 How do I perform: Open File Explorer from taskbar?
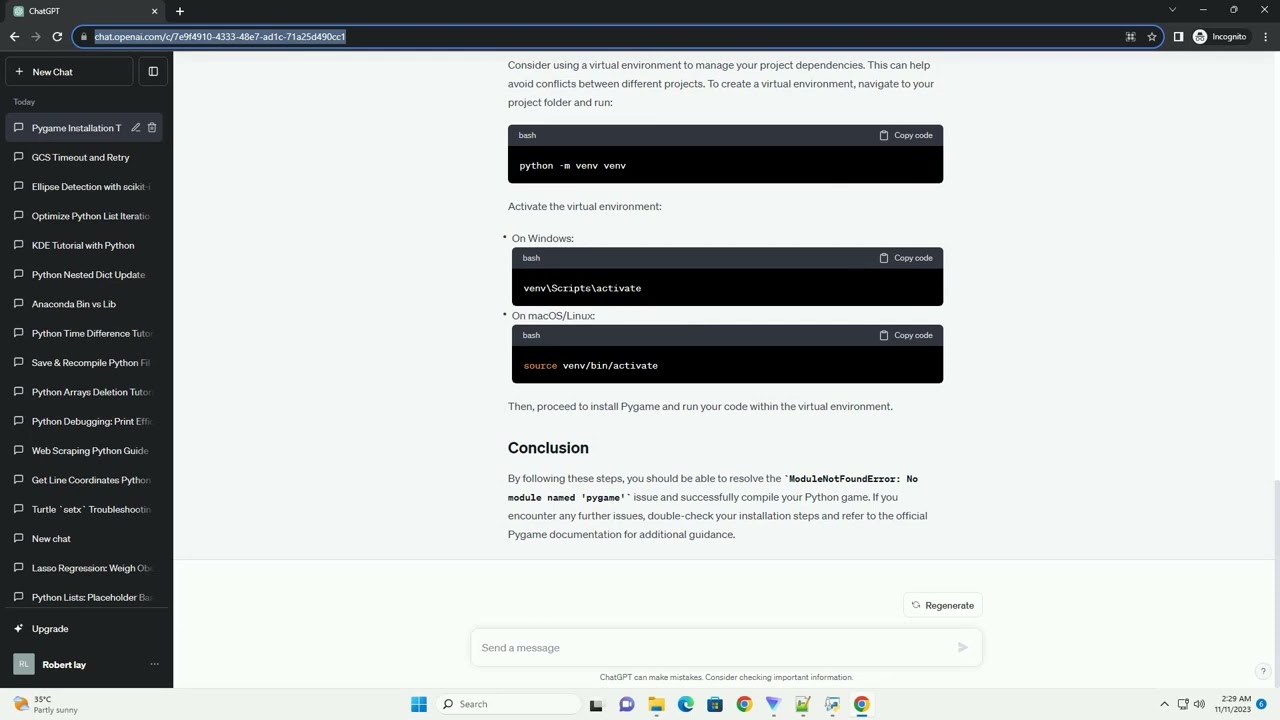[656, 704]
